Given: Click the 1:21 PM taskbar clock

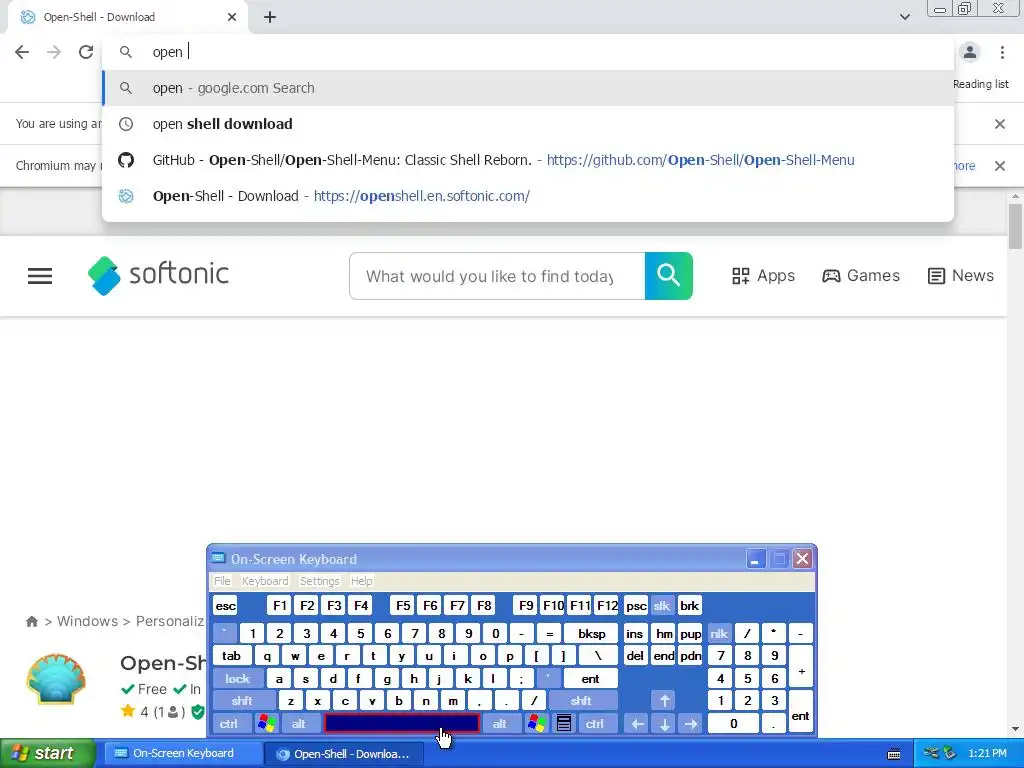Looking at the screenshot, I should coord(987,753).
